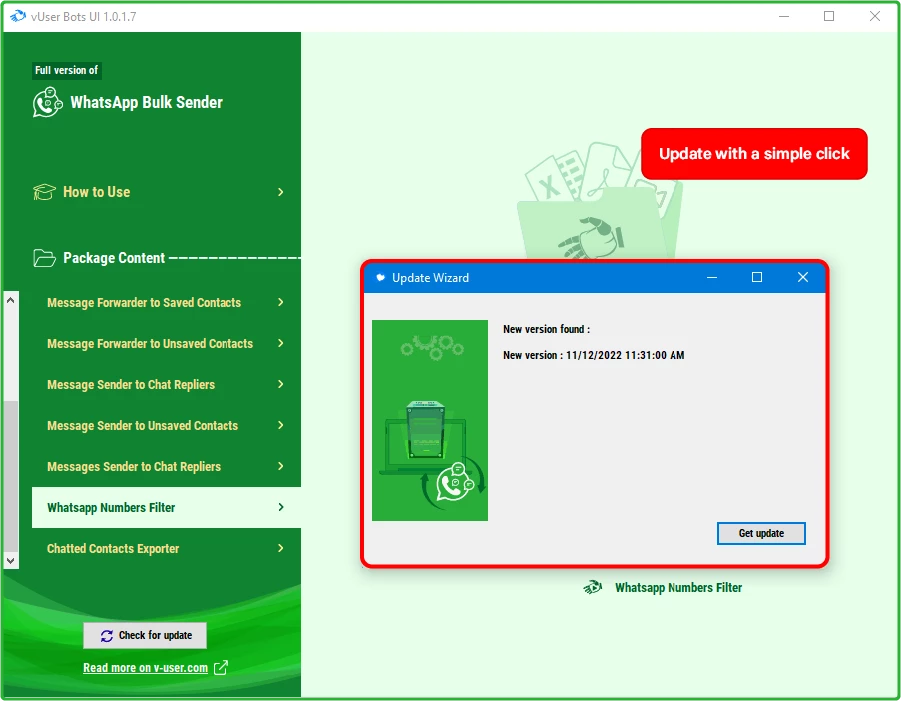Click the 'Package Content' heading text

(x=114, y=258)
